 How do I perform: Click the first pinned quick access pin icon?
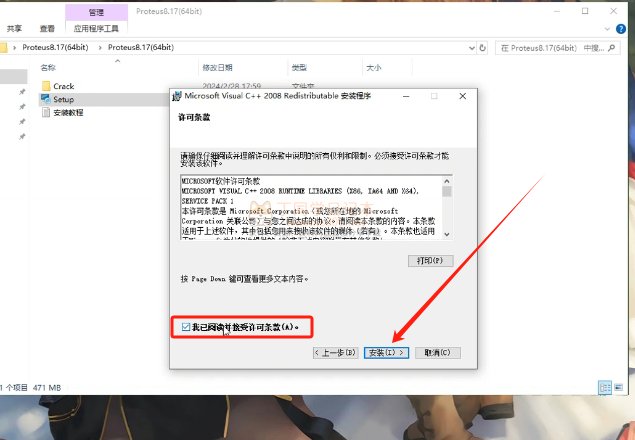coord(22,92)
